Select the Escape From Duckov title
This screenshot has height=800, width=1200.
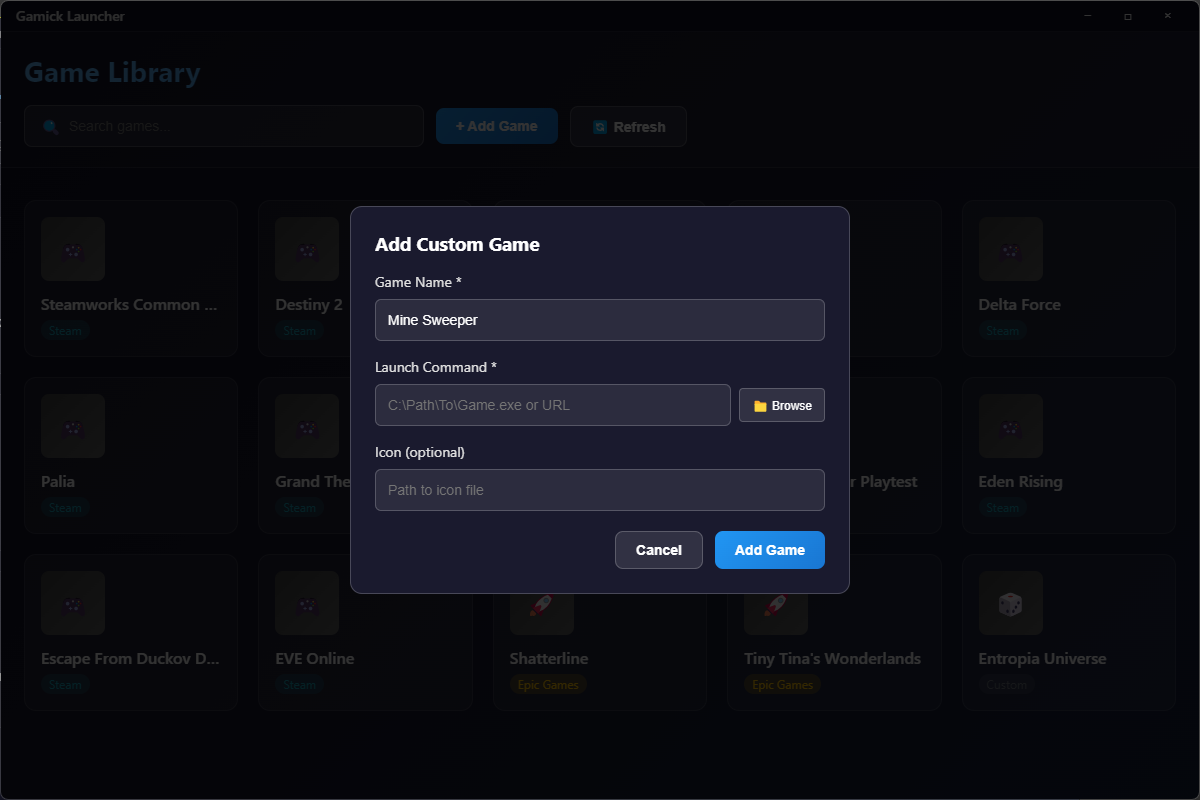click(129, 659)
